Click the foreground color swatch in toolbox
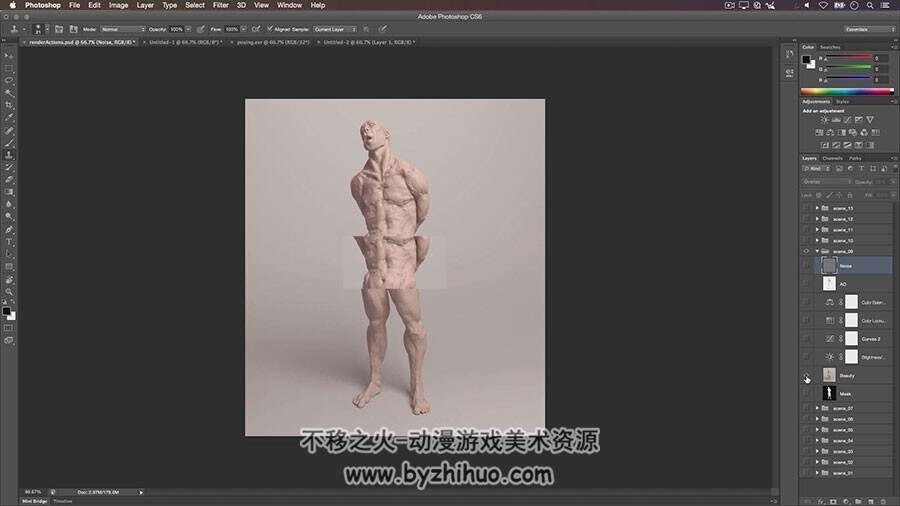This screenshot has height=506, width=900. coord(6,311)
